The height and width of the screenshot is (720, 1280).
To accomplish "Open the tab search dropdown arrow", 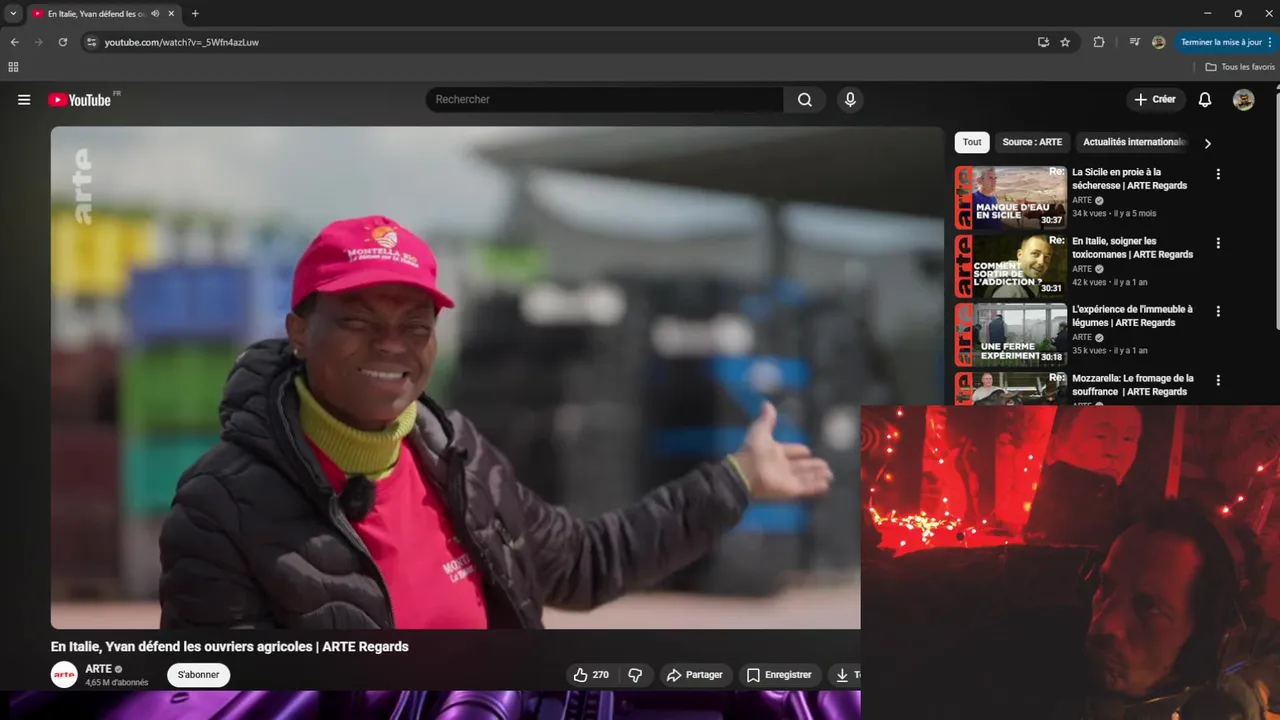I will pos(13,14).
